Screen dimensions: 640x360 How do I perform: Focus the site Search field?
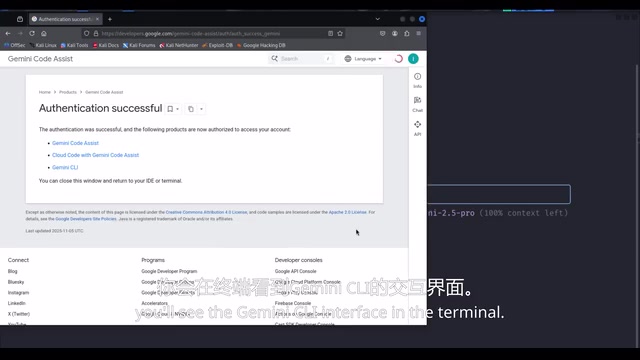point(301,59)
